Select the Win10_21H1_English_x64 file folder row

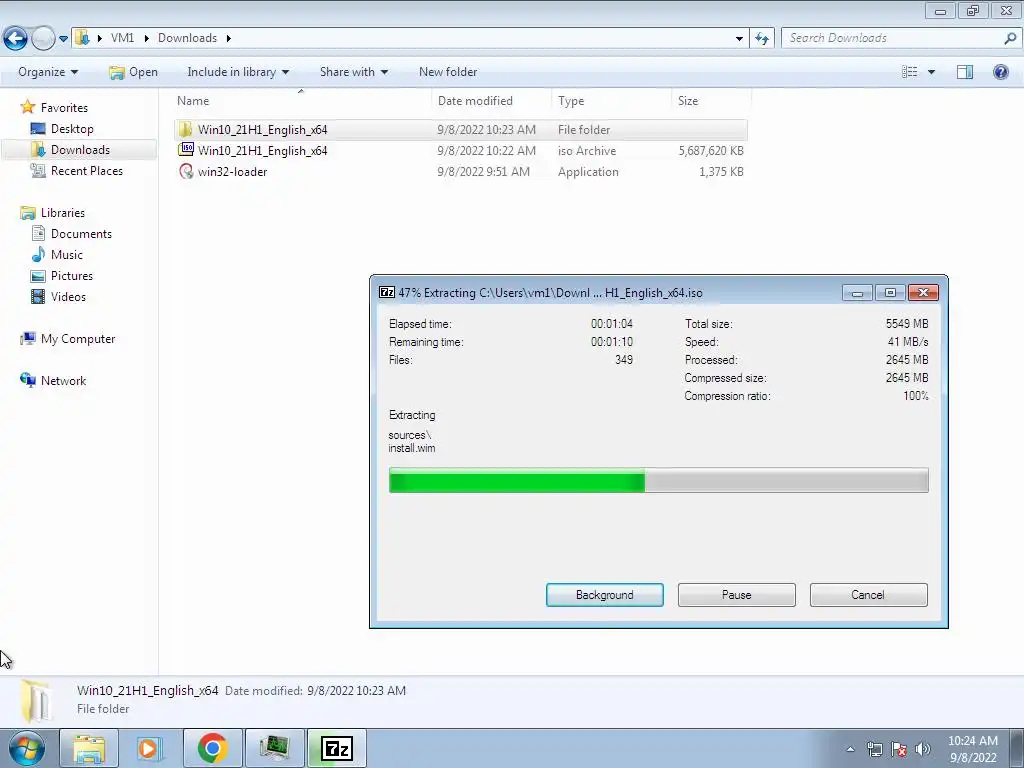click(x=461, y=129)
